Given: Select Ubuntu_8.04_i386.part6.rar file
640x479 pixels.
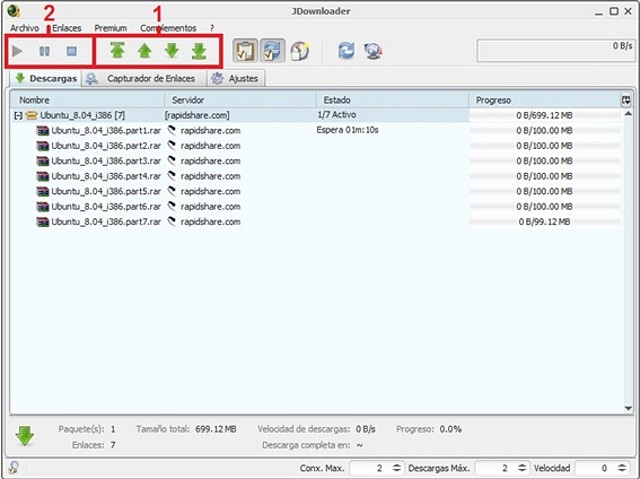Looking at the screenshot, I should pyautogui.click(x=106, y=206).
